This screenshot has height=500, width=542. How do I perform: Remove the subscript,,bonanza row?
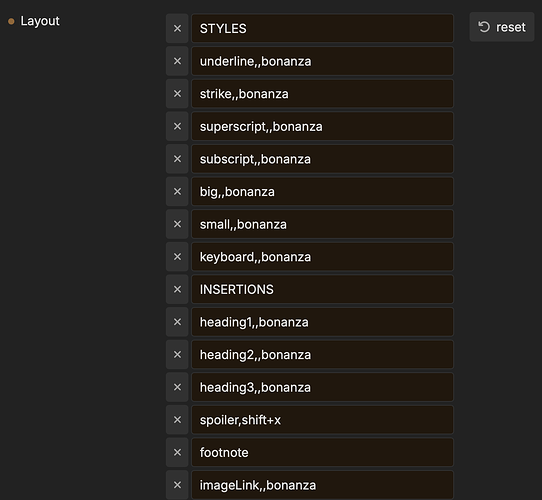pos(177,159)
